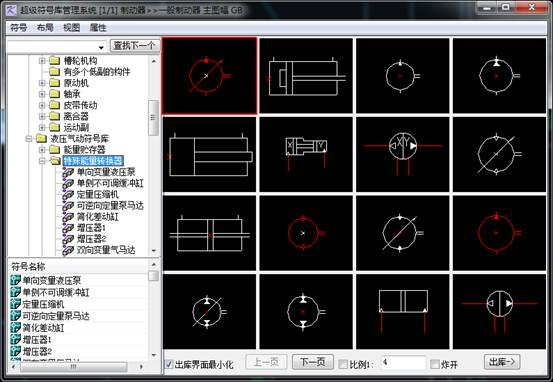553x382 pixels.
Task: Expand the 离合器 tree node
Action: (x=42, y=116)
